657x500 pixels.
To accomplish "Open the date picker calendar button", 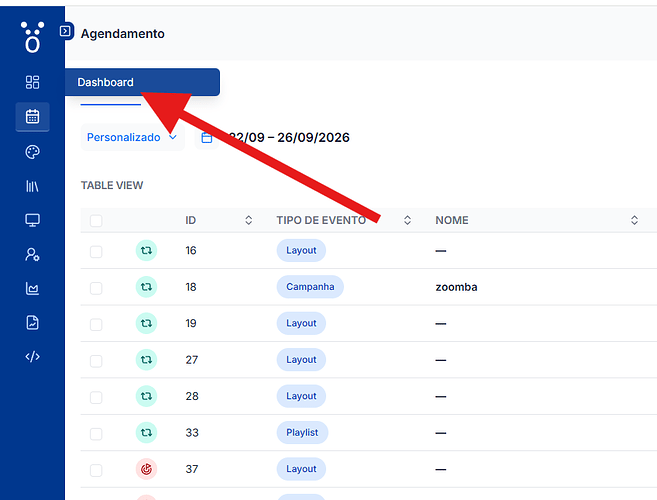I will pos(207,137).
